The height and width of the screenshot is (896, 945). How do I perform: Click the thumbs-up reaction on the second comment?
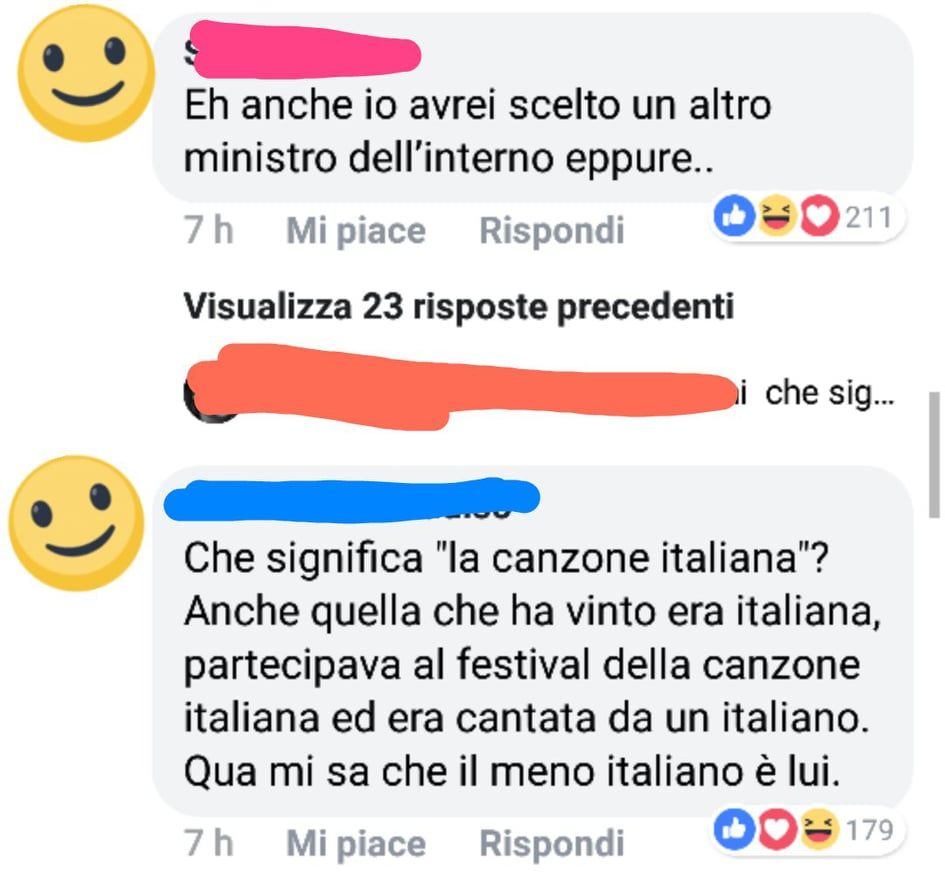pos(734,829)
